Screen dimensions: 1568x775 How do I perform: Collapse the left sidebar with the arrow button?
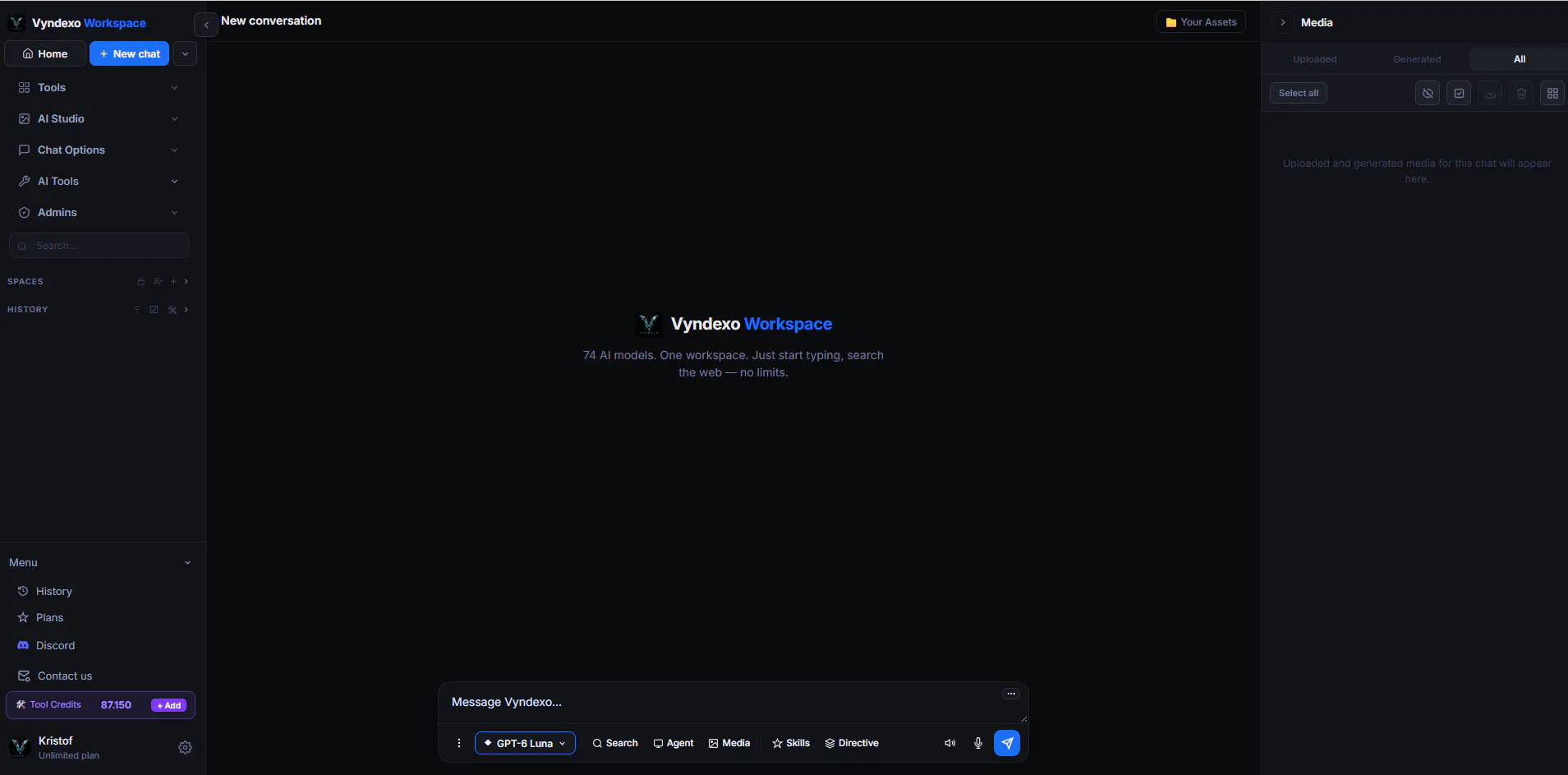click(206, 25)
